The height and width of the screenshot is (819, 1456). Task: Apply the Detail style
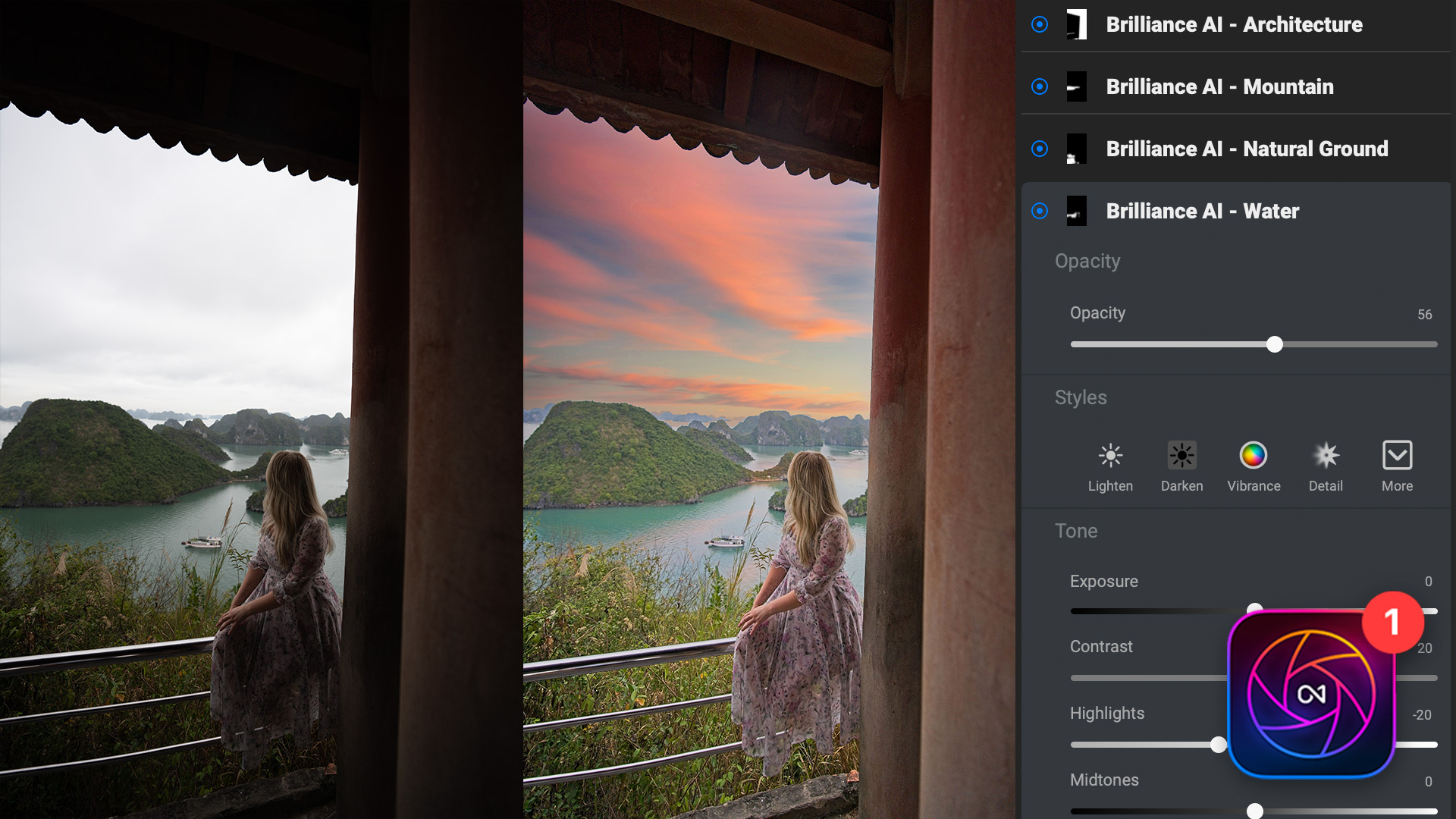coord(1325,455)
